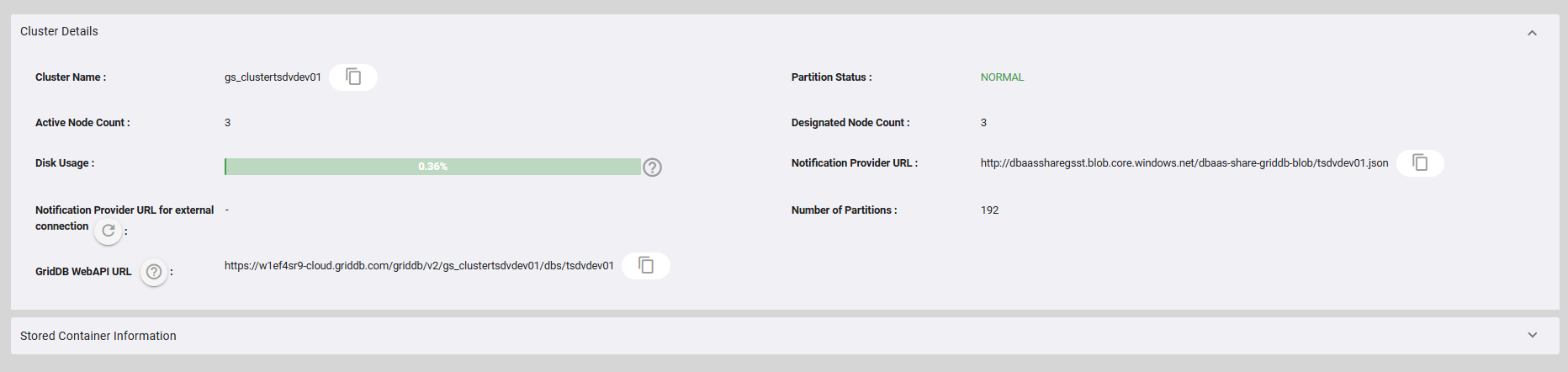Copy the cluster name gs_clustertsdvdev01

tap(353, 77)
